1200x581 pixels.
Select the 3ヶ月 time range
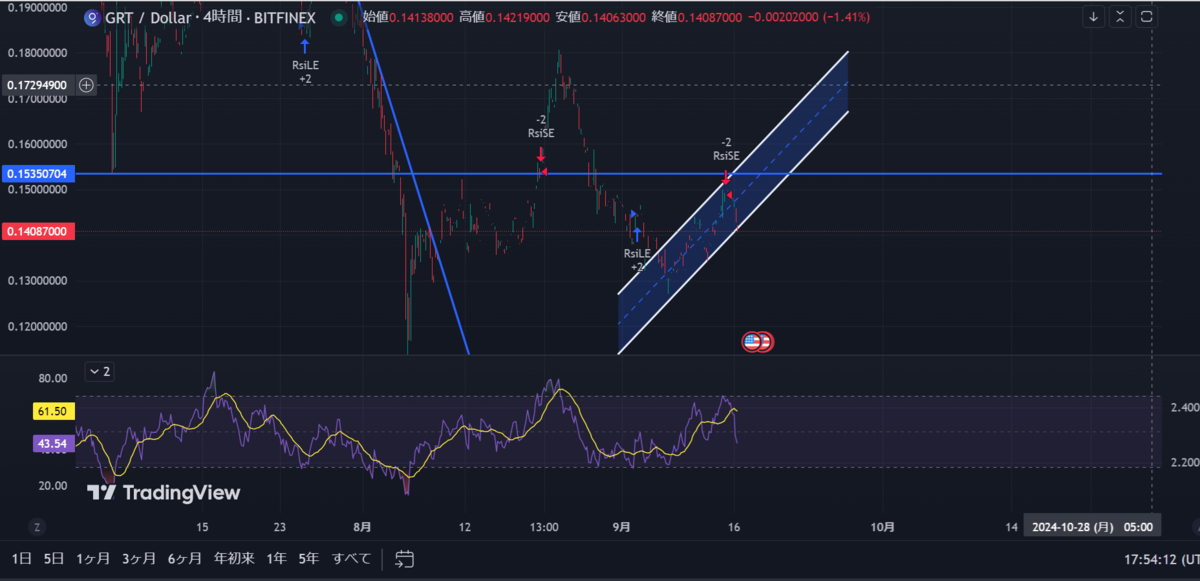click(x=139, y=558)
